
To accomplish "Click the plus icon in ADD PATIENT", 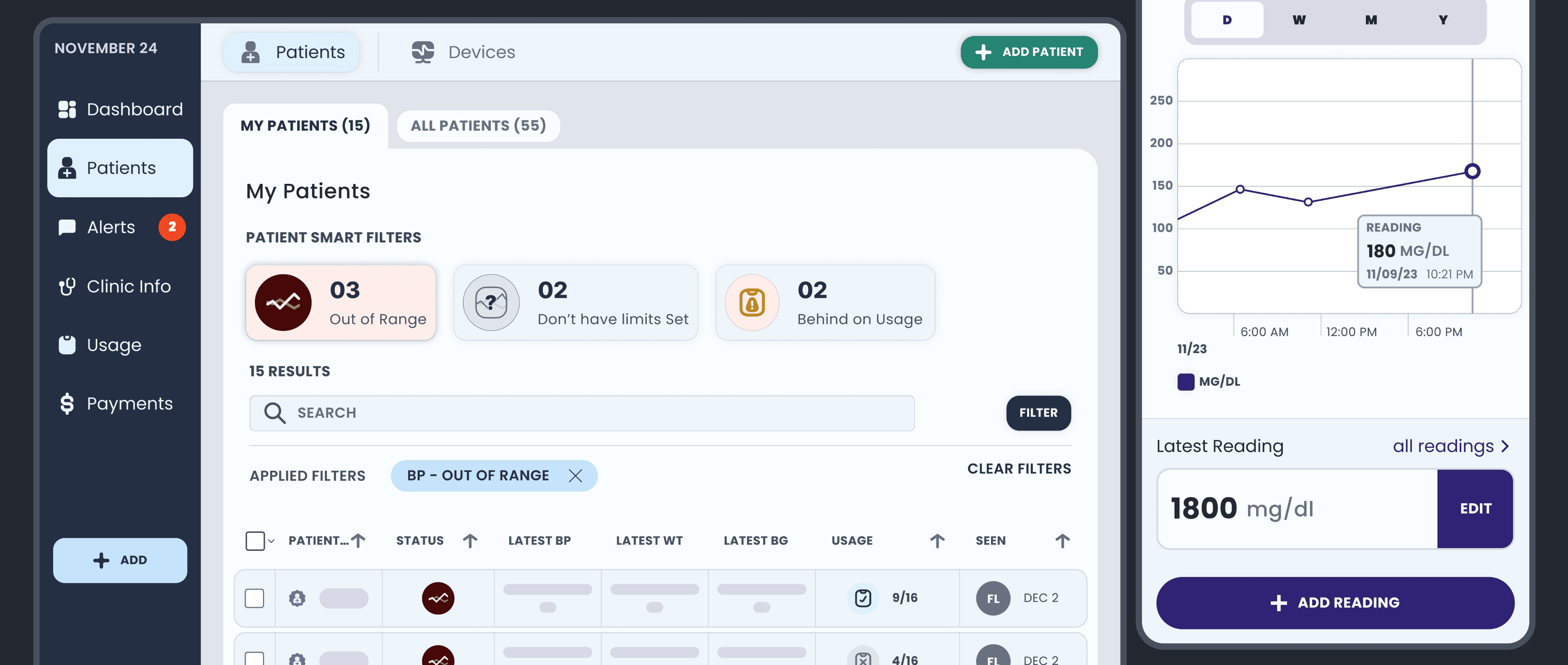I will pos(983,52).
